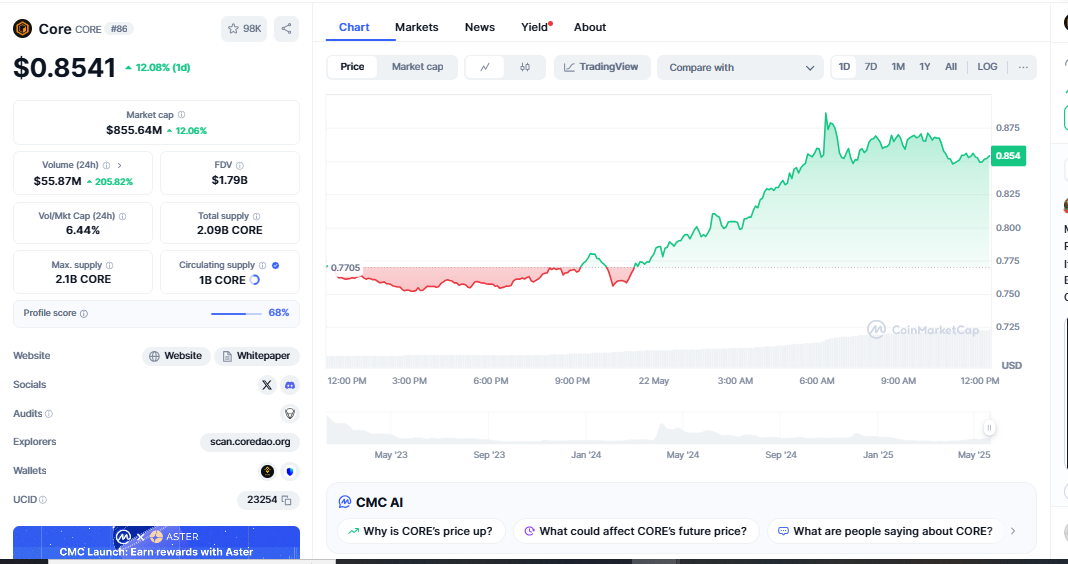Click the Circulating supply info icon
The image size is (1068, 564).
262,266
